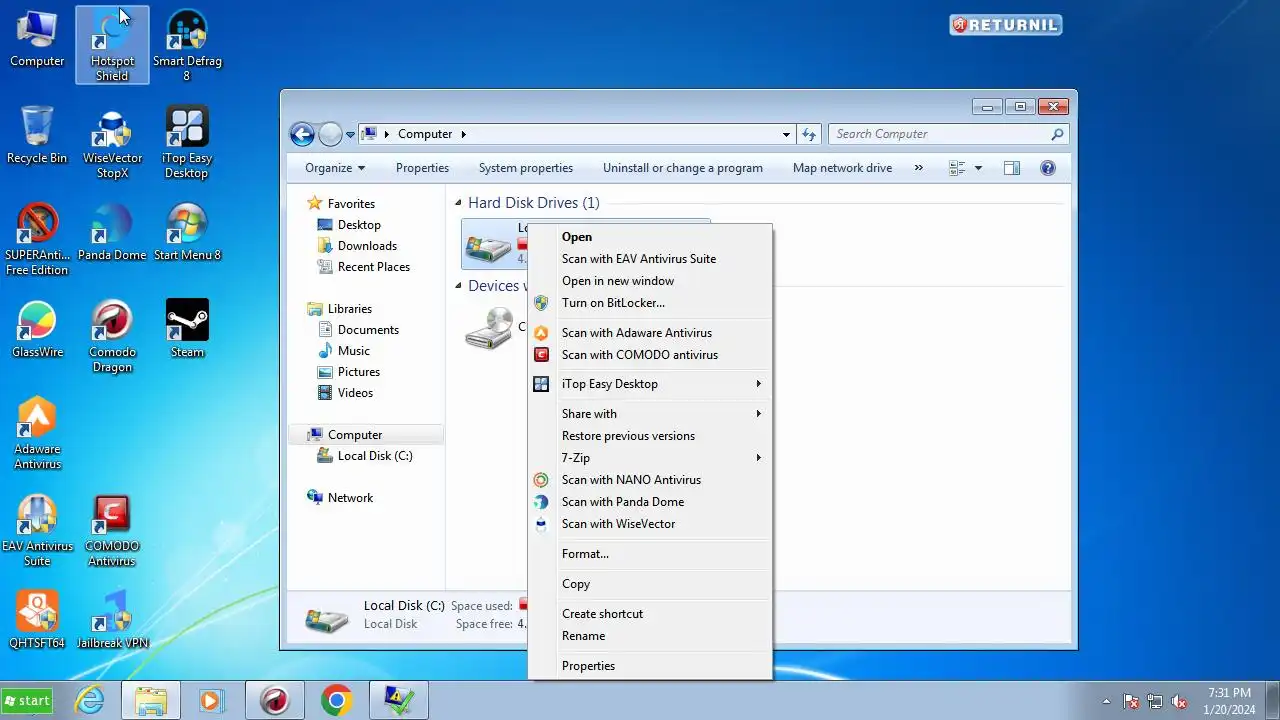This screenshot has width=1280, height=720.
Task: Click the network tray icon
Action: (x=1155, y=701)
